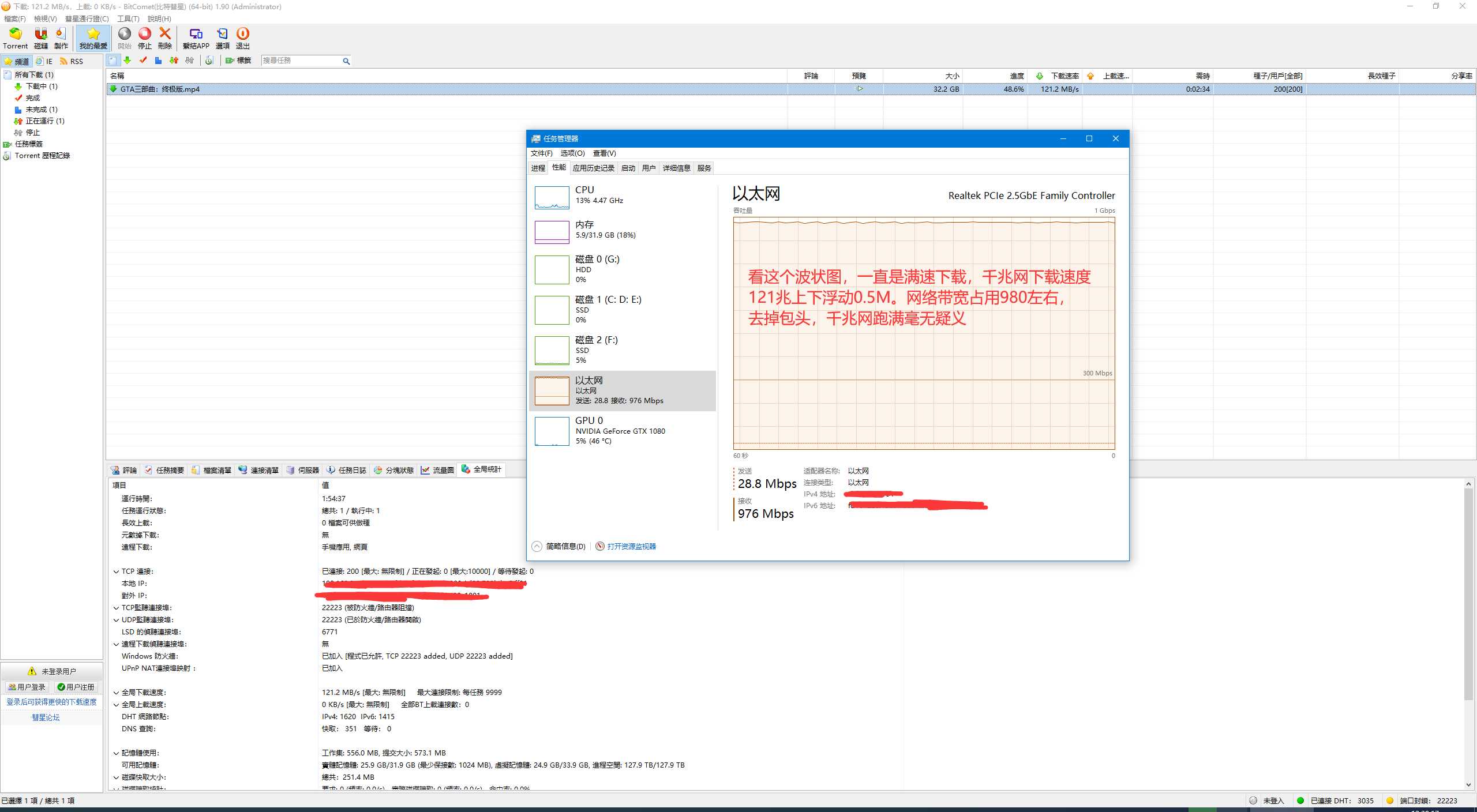This screenshot has height=812, width=1477.
Task: Click the 48.6% progress cell
Action: pos(995,89)
